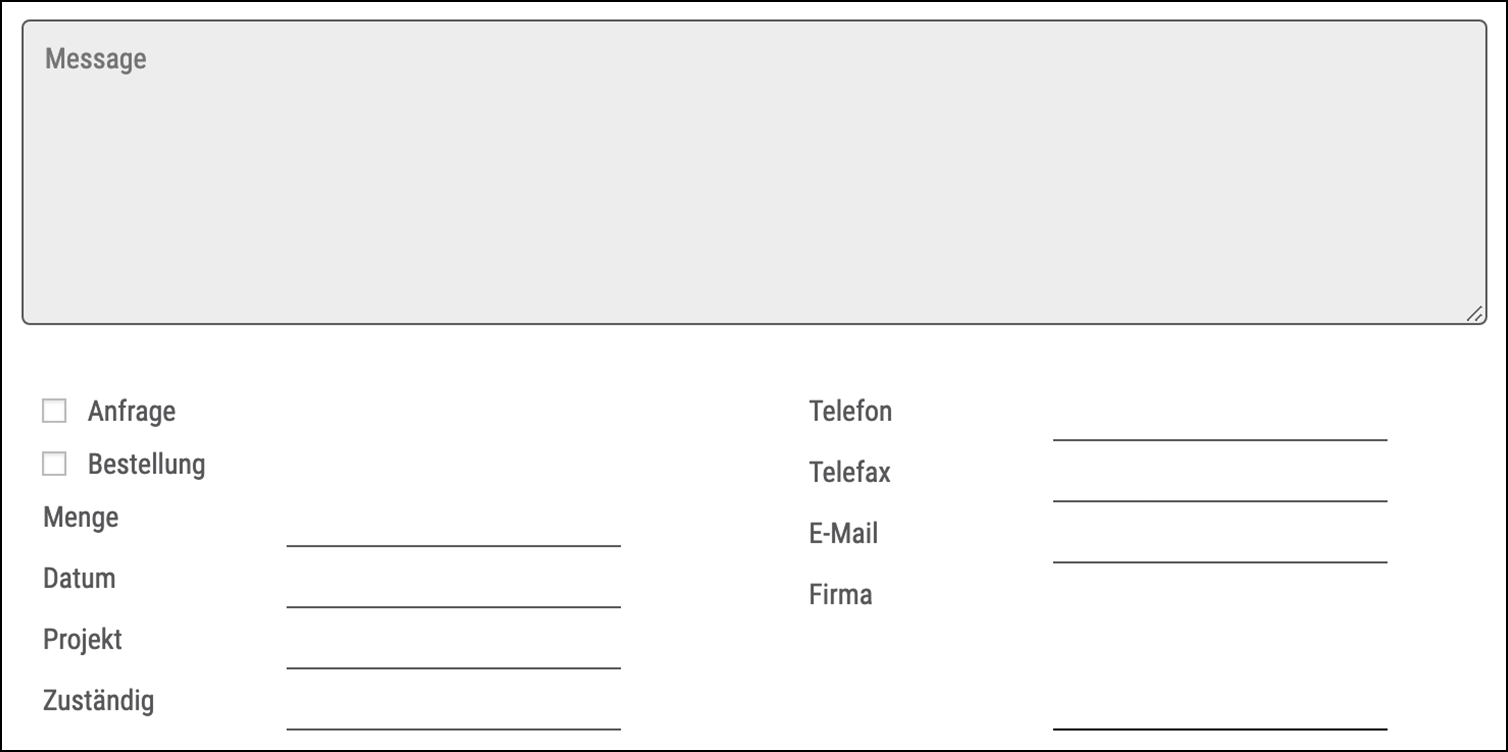Click the Bestellung label text
The height and width of the screenshot is (752, 1508).
[146, 464]
